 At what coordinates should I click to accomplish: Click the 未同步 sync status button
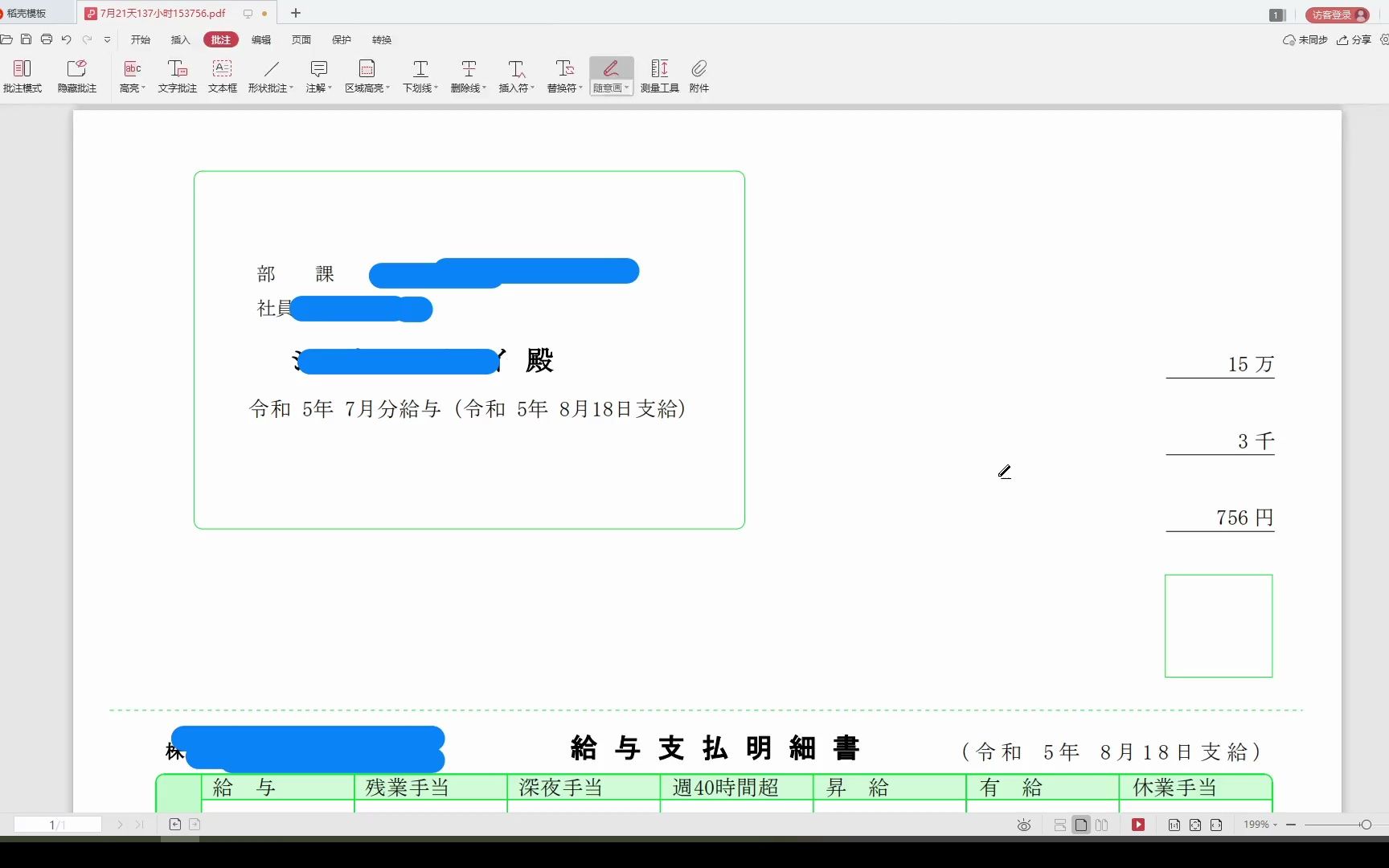pyautogui.click(x=1305, y=39)
